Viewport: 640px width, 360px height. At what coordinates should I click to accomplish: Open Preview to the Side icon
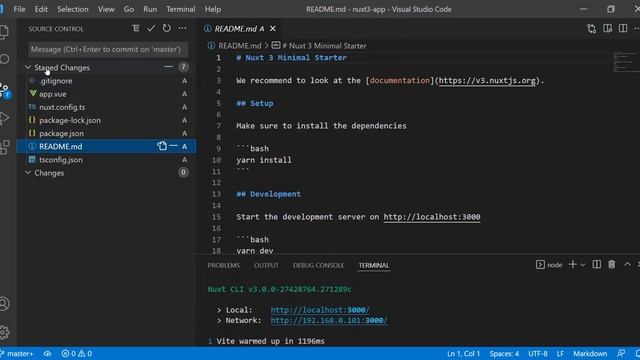pos(607,29)
